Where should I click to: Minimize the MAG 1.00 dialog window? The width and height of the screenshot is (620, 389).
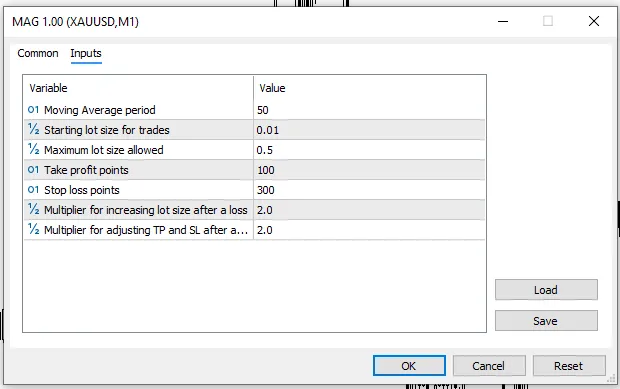pos(503,21)
